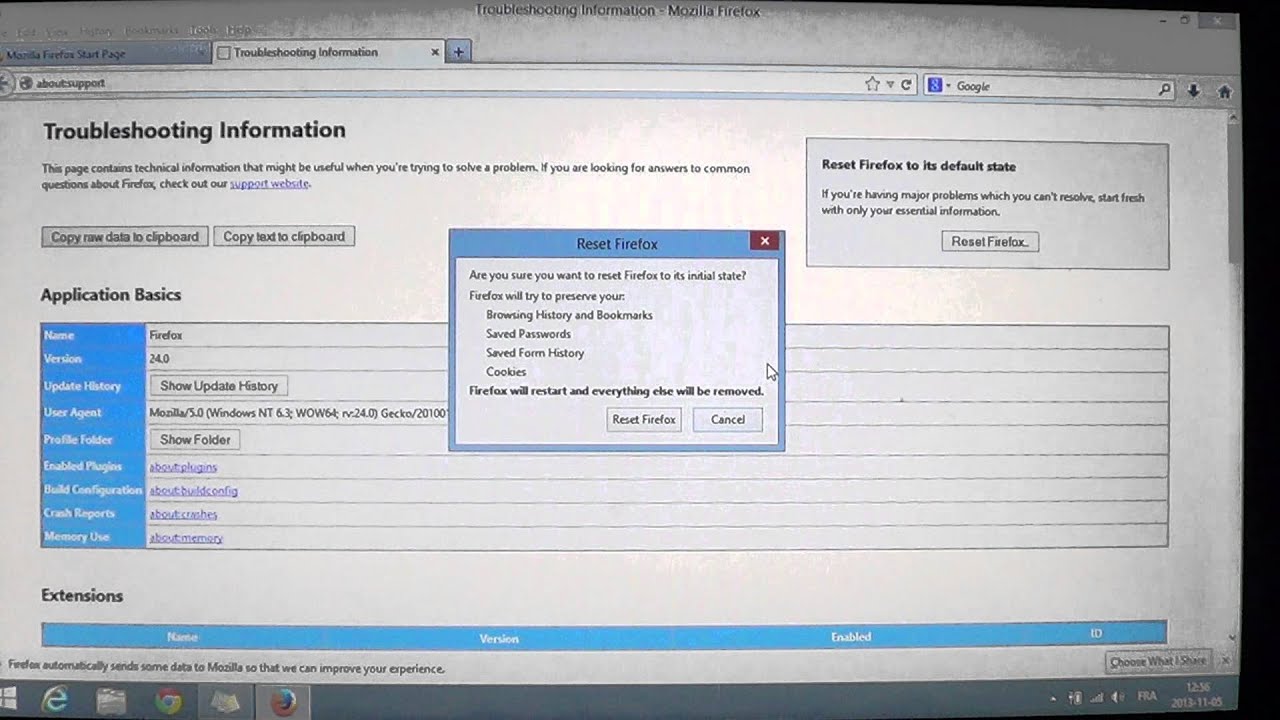
Task: Open the history dropdown arrow in address bar
Action: click(888, 86)
